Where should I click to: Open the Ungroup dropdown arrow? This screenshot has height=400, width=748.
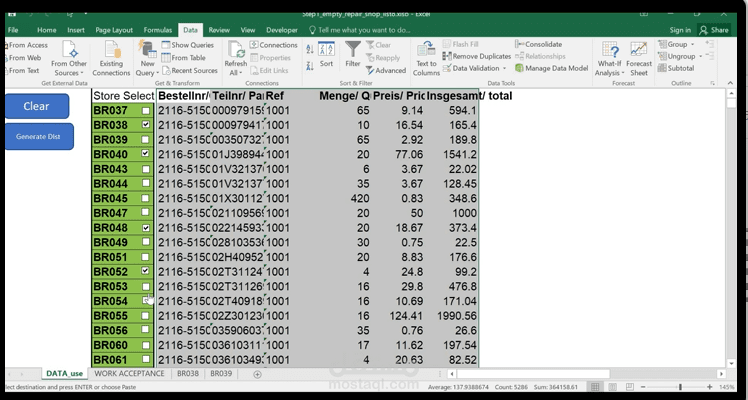(700, 56)
